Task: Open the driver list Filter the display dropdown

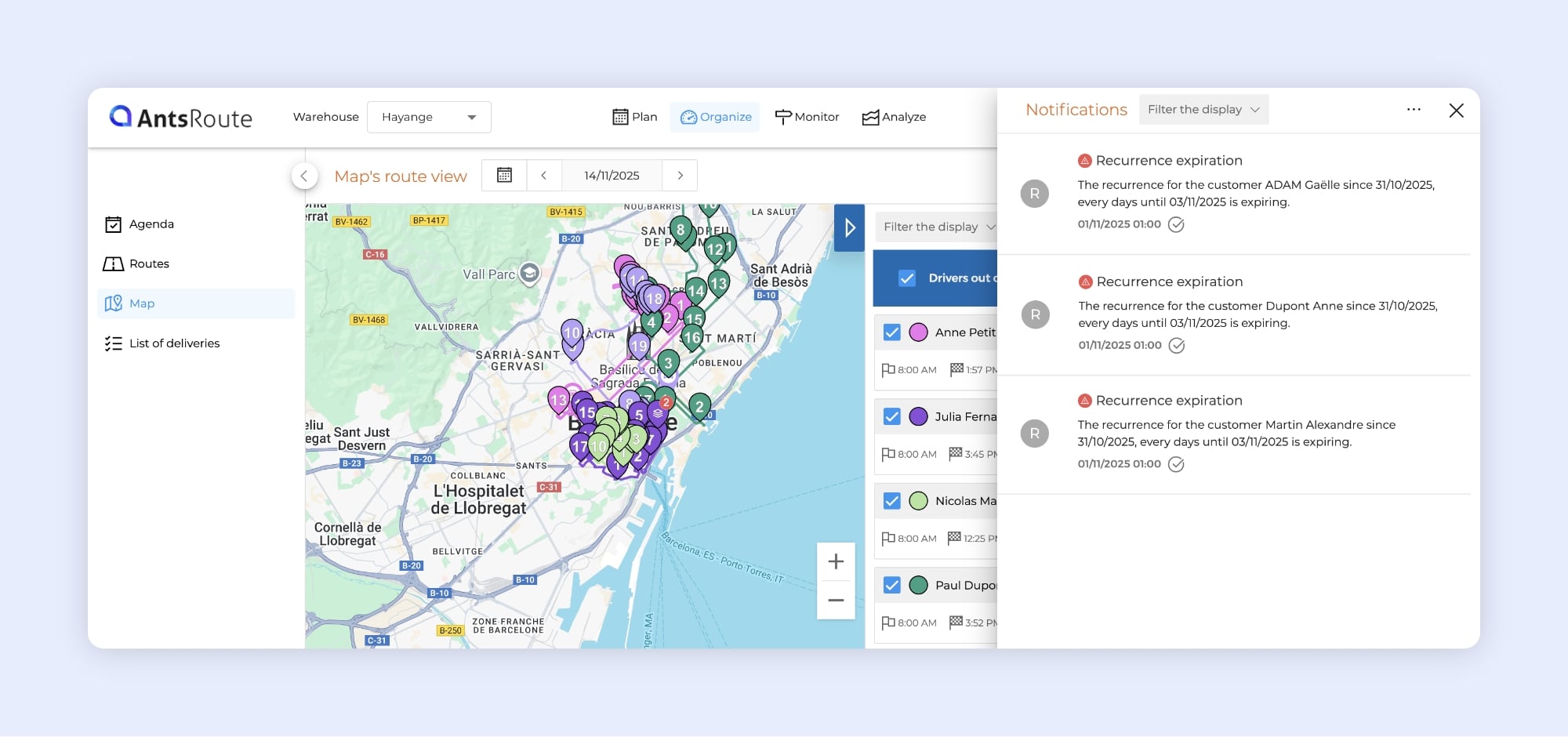Action: (x=937, y=227)
